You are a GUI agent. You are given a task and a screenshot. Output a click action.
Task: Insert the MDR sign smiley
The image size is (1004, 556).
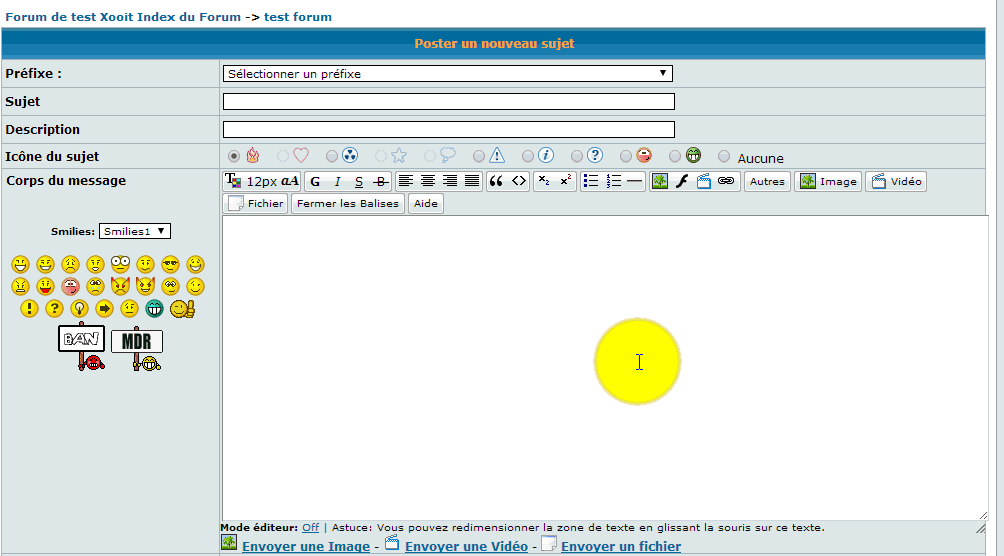click(x=137, y=349)
